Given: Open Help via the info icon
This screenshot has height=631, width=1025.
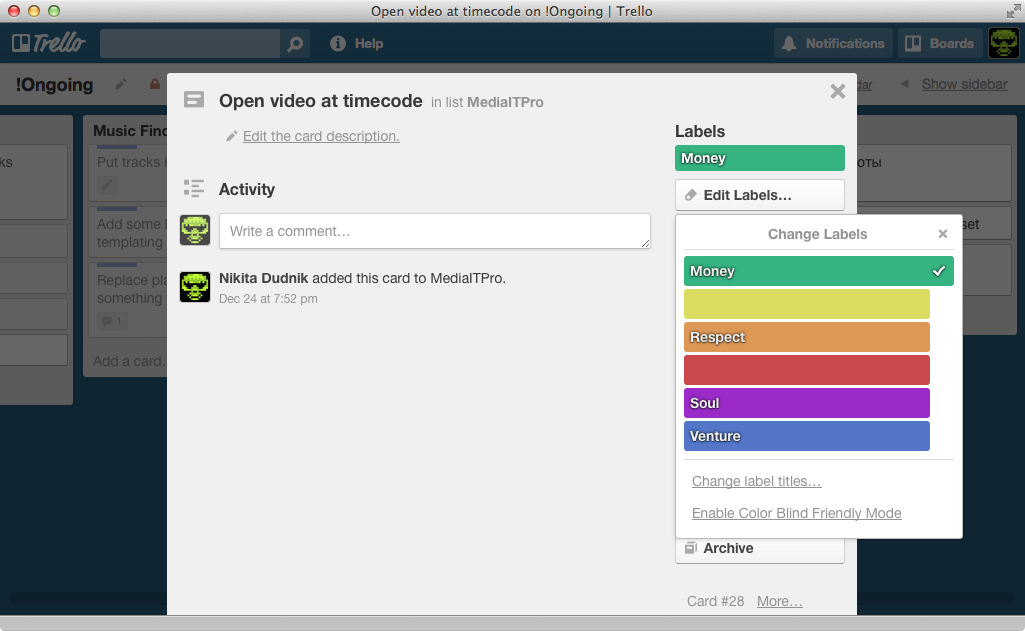Looking at the screenshot, I should point(338,44).
